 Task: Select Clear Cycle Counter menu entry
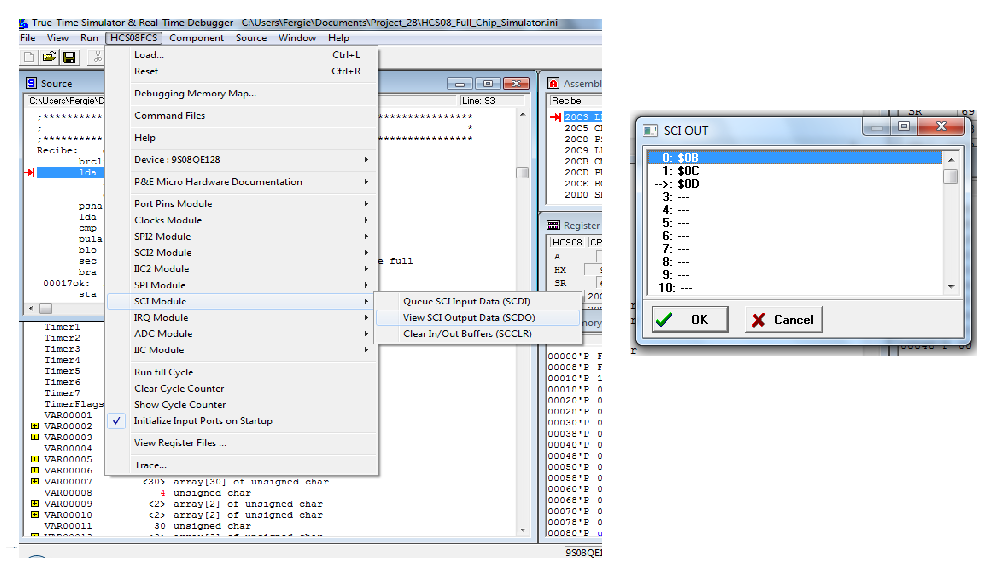coord(179,388)
